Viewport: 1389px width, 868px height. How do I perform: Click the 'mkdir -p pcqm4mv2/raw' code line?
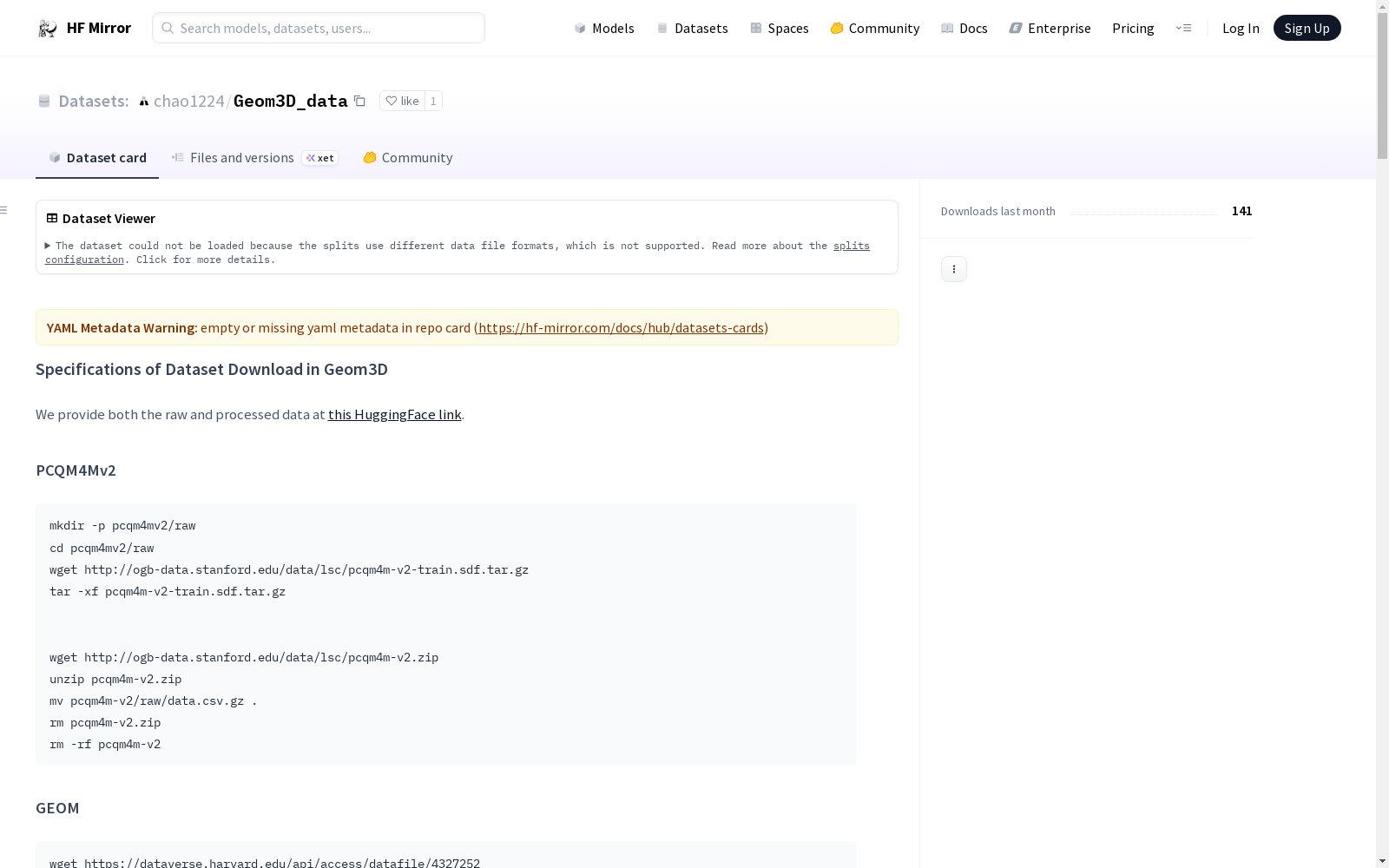122,525
